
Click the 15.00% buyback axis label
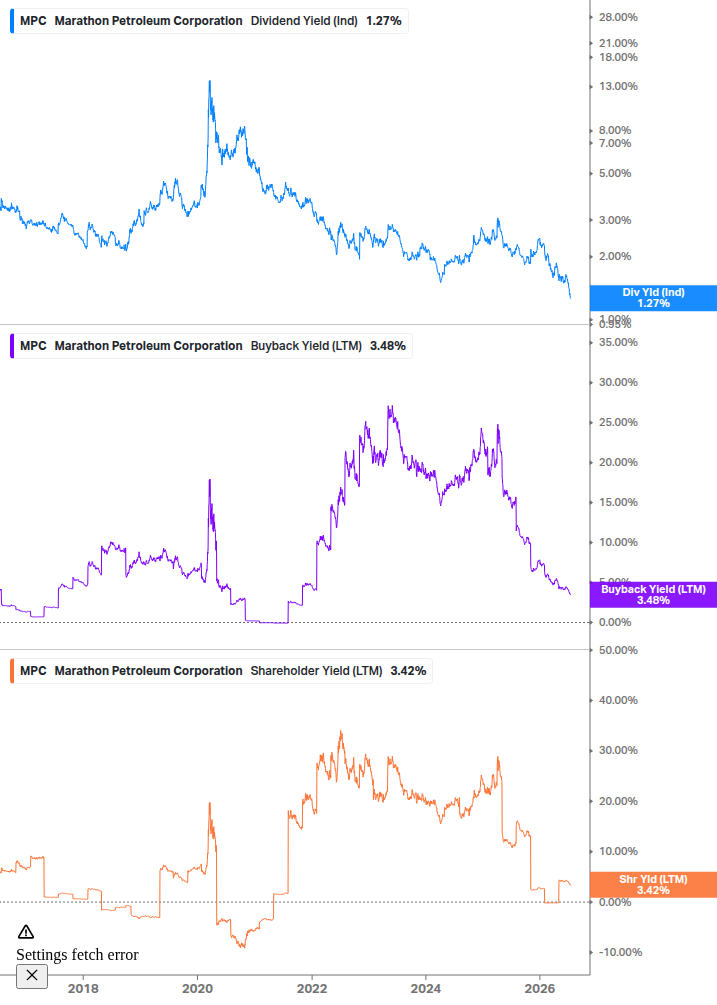(x=618, y=502)
